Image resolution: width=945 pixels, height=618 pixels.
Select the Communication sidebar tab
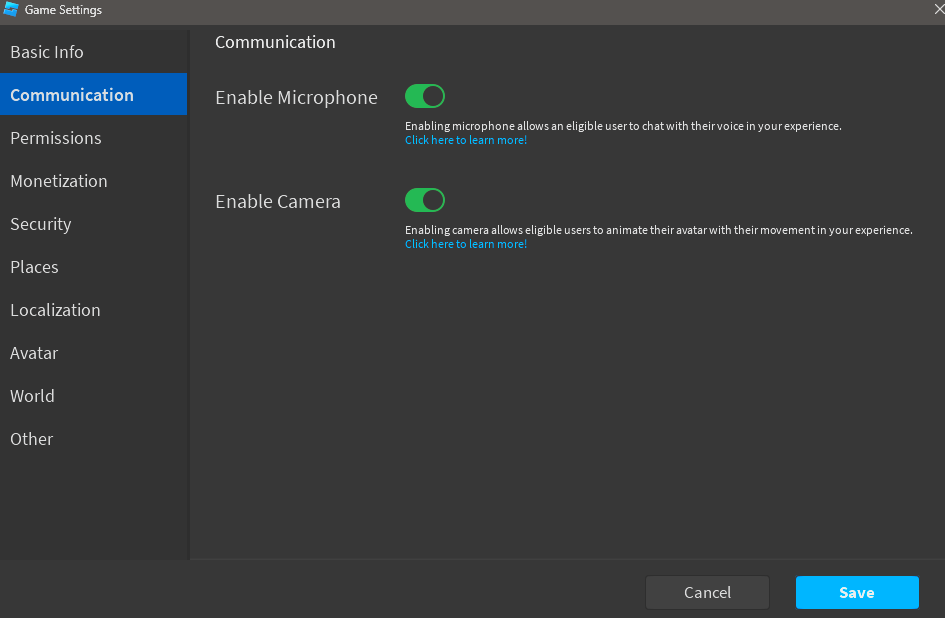pyautogui.click(x=93, y=95)
